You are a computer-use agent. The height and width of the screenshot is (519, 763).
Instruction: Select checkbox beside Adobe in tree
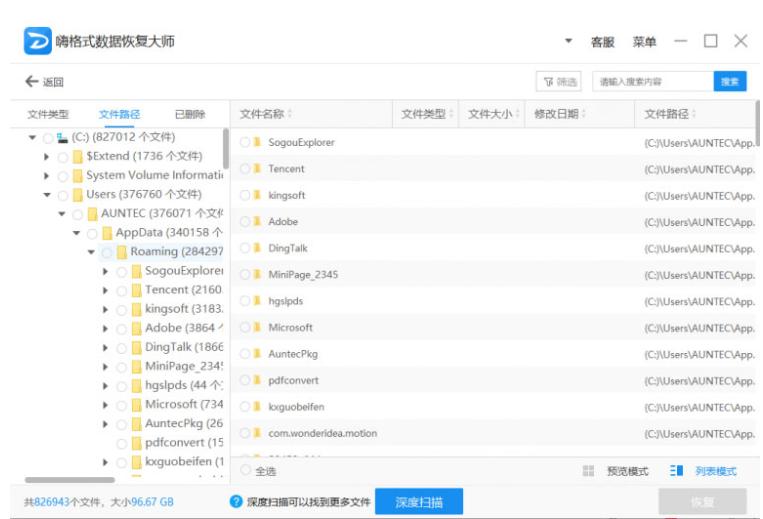pyautogui.click(x=122, y=328)
